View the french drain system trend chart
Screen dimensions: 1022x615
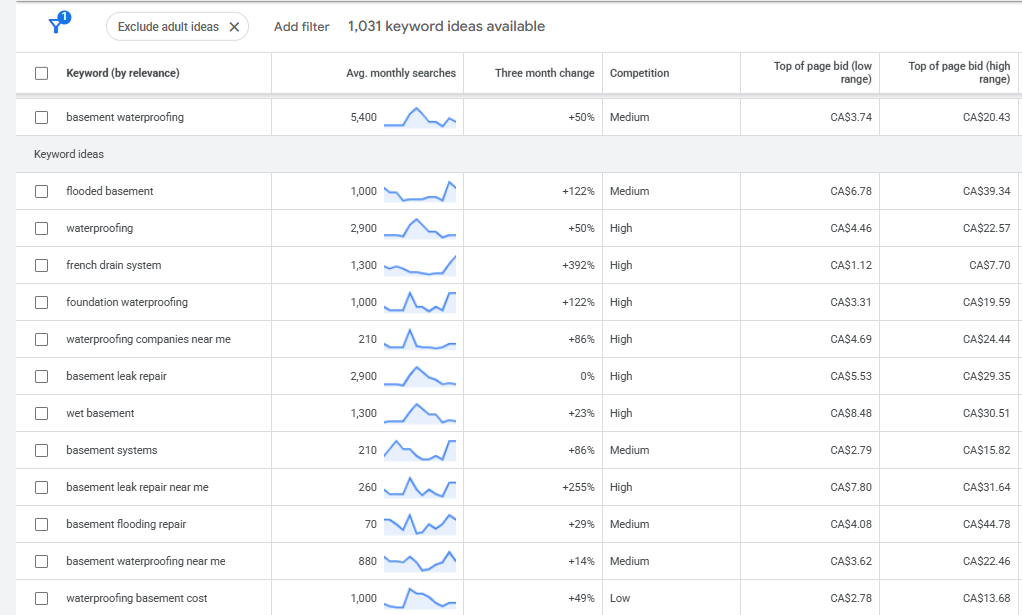point(420,265)
